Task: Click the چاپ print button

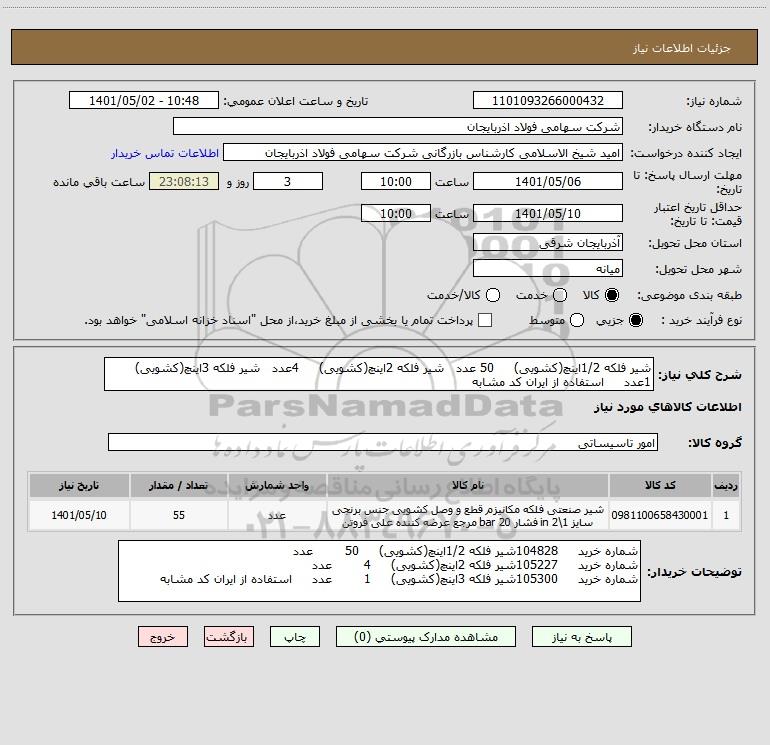Action: click(295, 637)
